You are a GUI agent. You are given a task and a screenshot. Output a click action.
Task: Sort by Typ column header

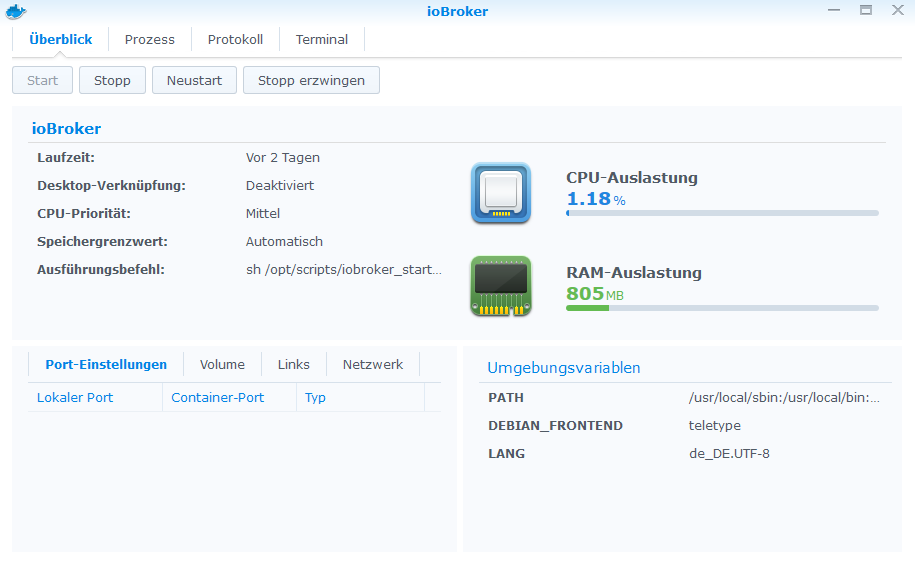click(361, 398)
